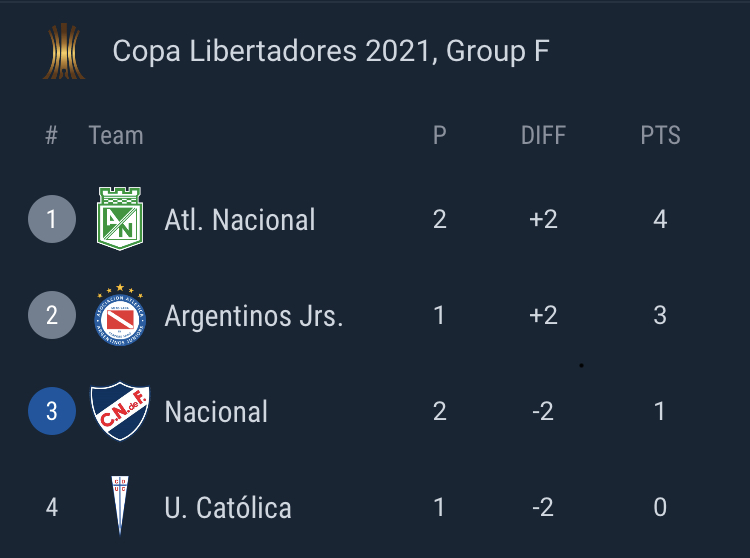750x558 pixels.
Task: Click the grey rank 2 circle
Action: tap(52, 315)
